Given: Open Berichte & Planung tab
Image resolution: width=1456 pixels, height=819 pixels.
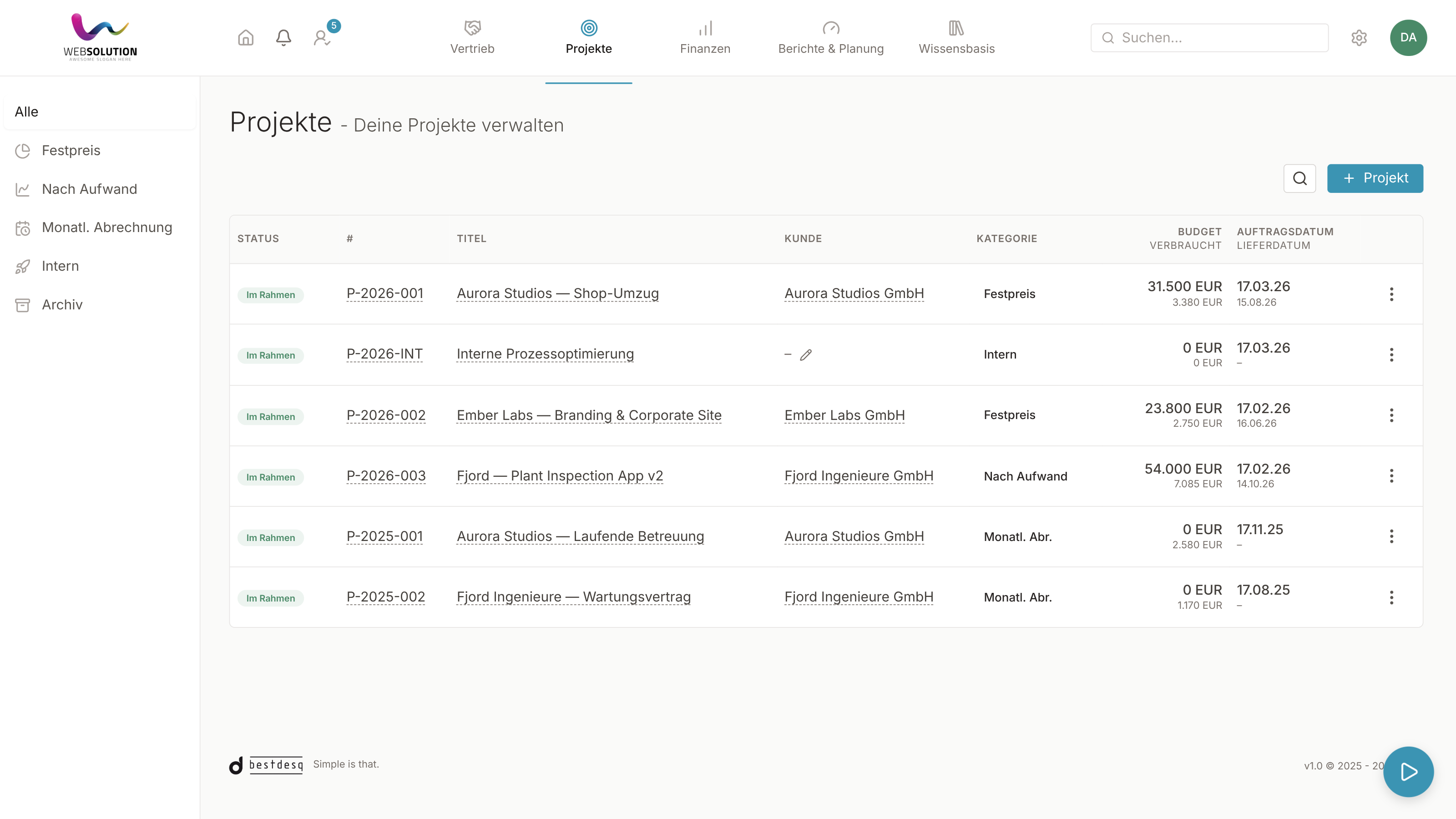Looking at the screenshot, I should point(830,38).
